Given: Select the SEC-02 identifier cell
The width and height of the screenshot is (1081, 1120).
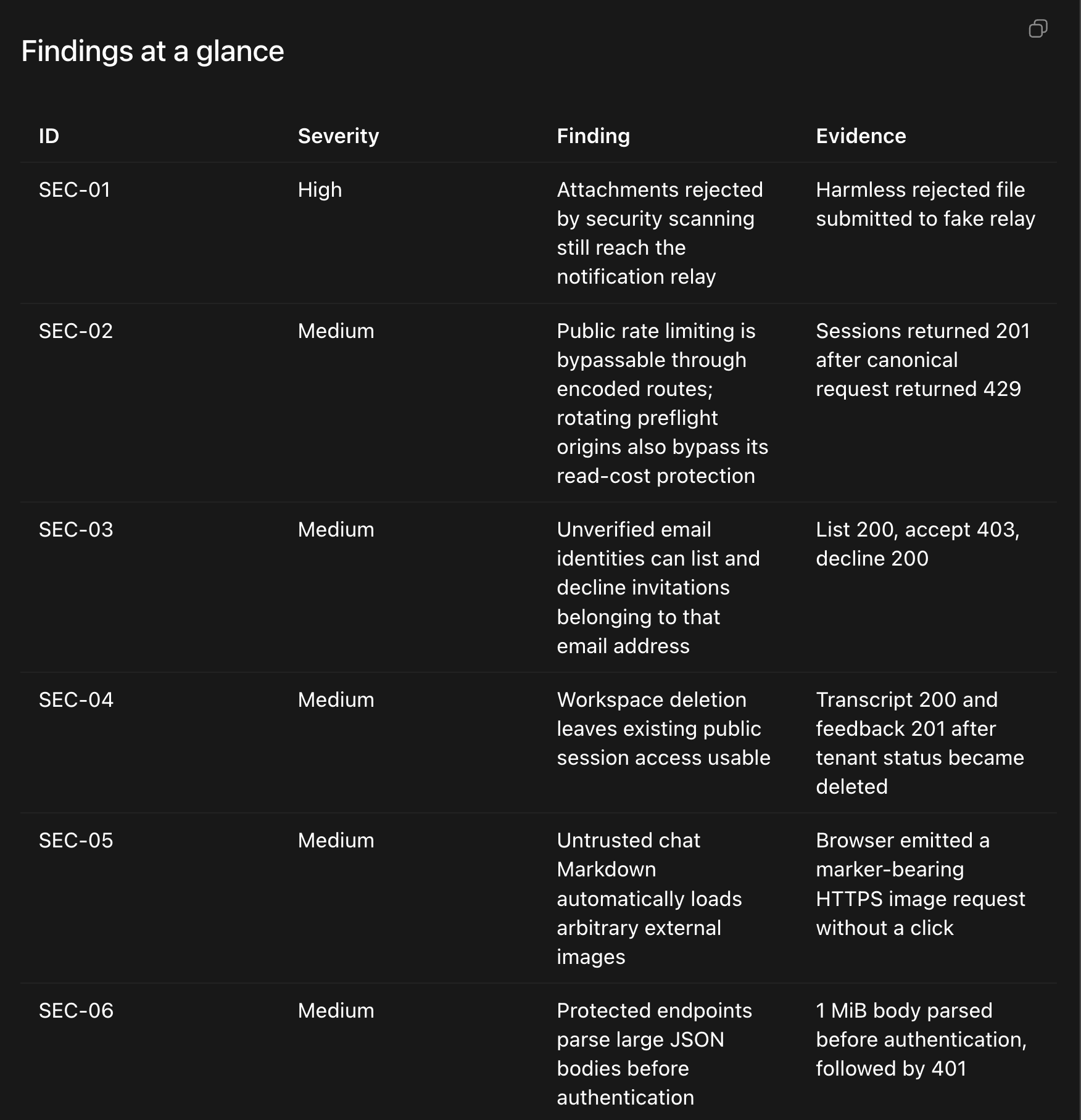Looking at the screenshot, I should pyautogui.click(x=76, y=331).
